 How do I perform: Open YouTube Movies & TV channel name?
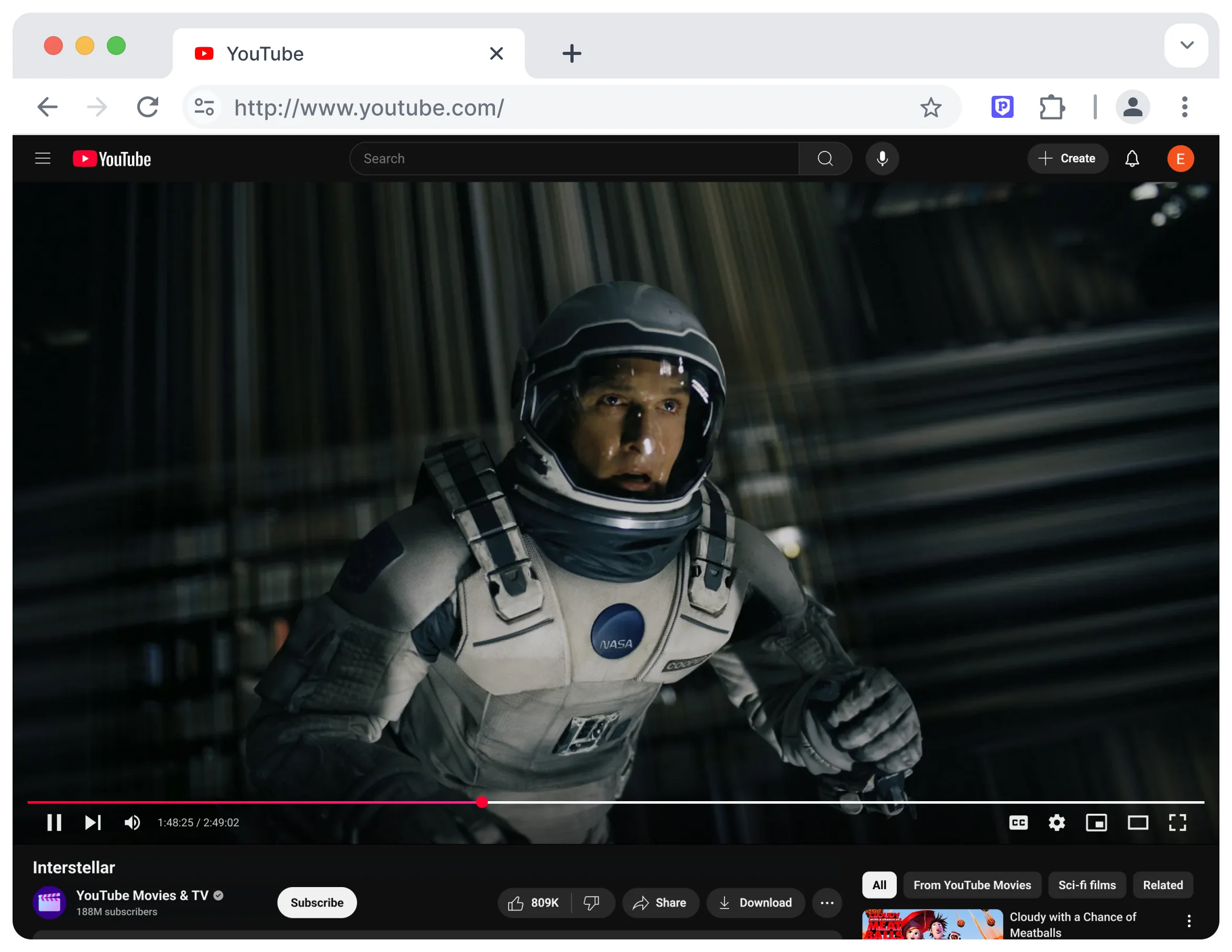tap(142, 895)
